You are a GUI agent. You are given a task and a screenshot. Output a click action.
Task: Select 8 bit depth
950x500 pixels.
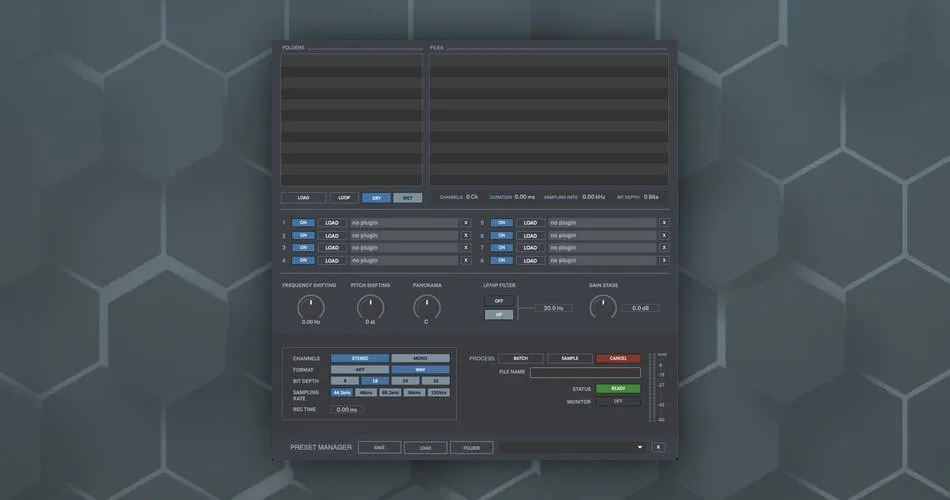pos(345,381)
